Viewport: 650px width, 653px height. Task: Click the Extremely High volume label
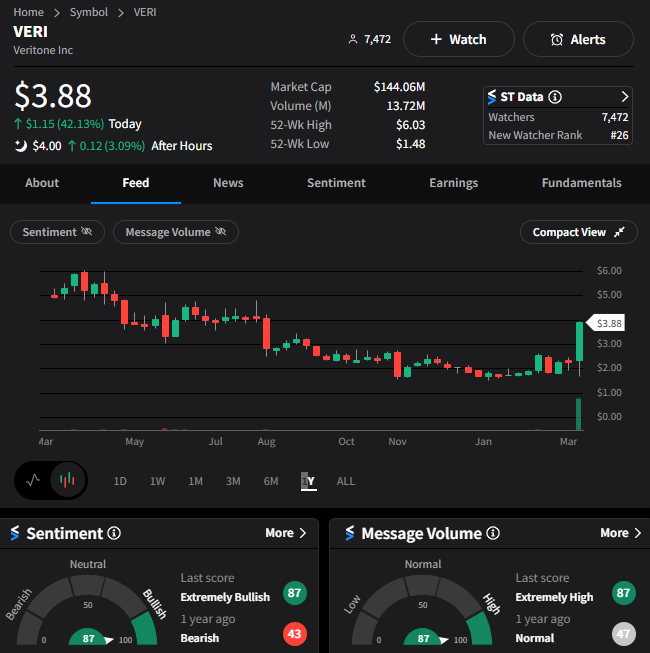point(554,597)
